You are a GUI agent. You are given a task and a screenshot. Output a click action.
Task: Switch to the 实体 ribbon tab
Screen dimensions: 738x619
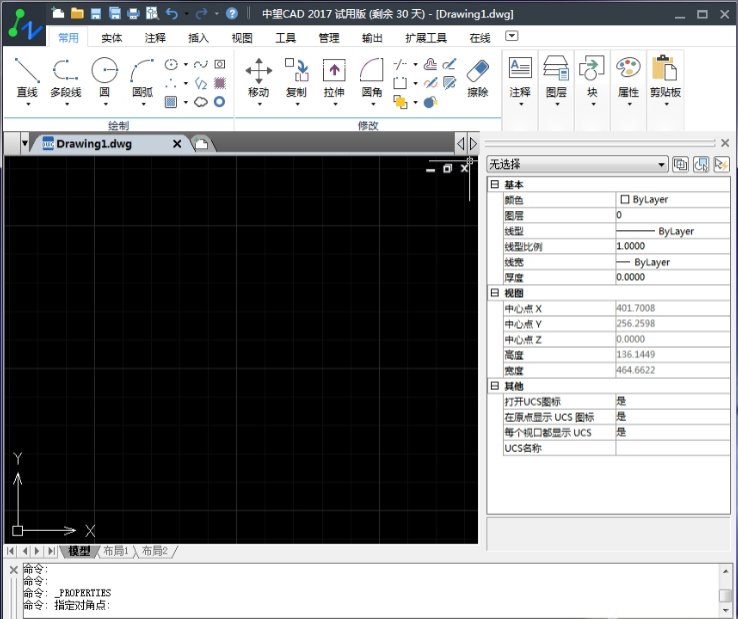click(112, 38)
